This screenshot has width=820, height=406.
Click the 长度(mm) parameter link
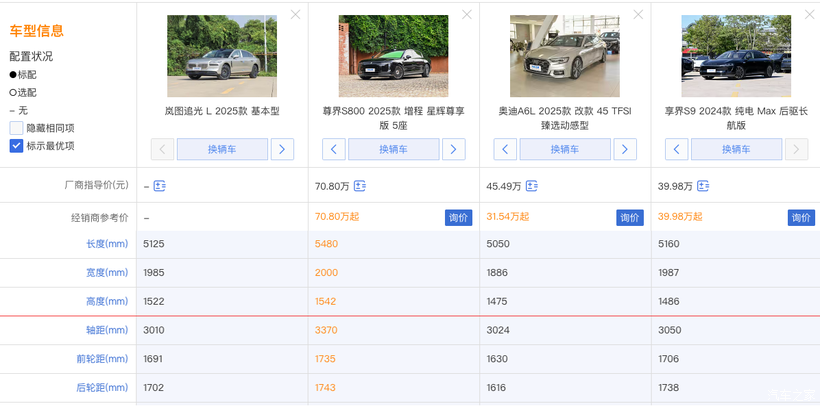[x=107, y=244]
